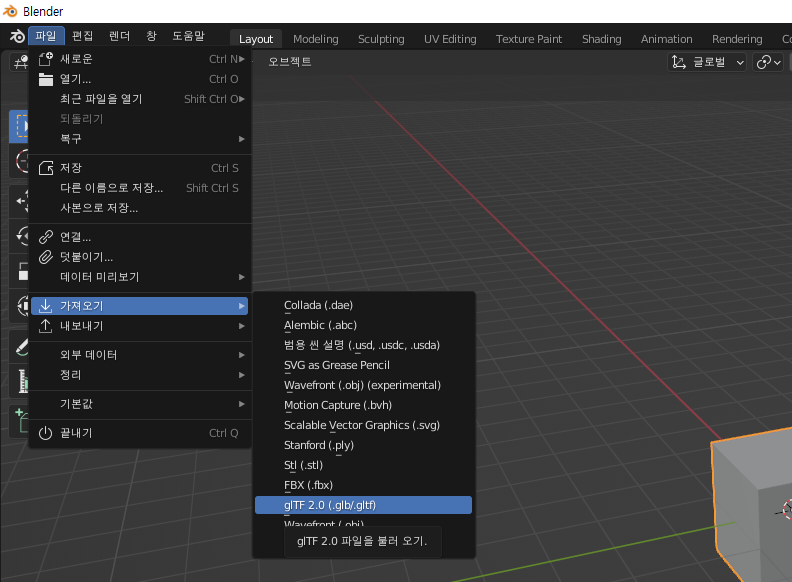Click the export arrow icon beside 내보내기

(46, 326)
